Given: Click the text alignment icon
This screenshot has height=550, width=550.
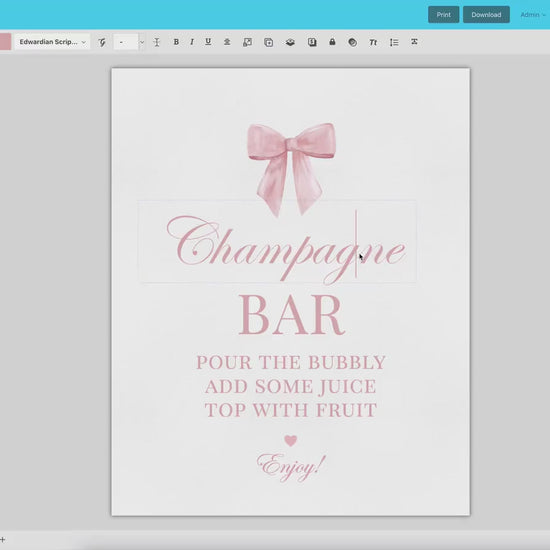Looking at the screenshot, I should [227, 42].
